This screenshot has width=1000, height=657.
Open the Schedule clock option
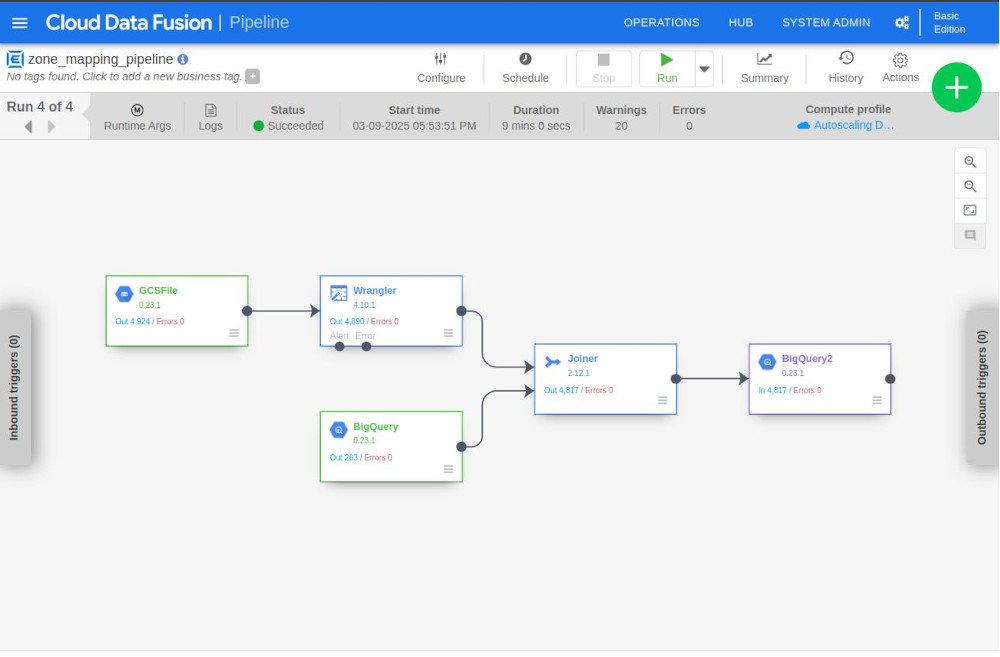tap(525, 68)
